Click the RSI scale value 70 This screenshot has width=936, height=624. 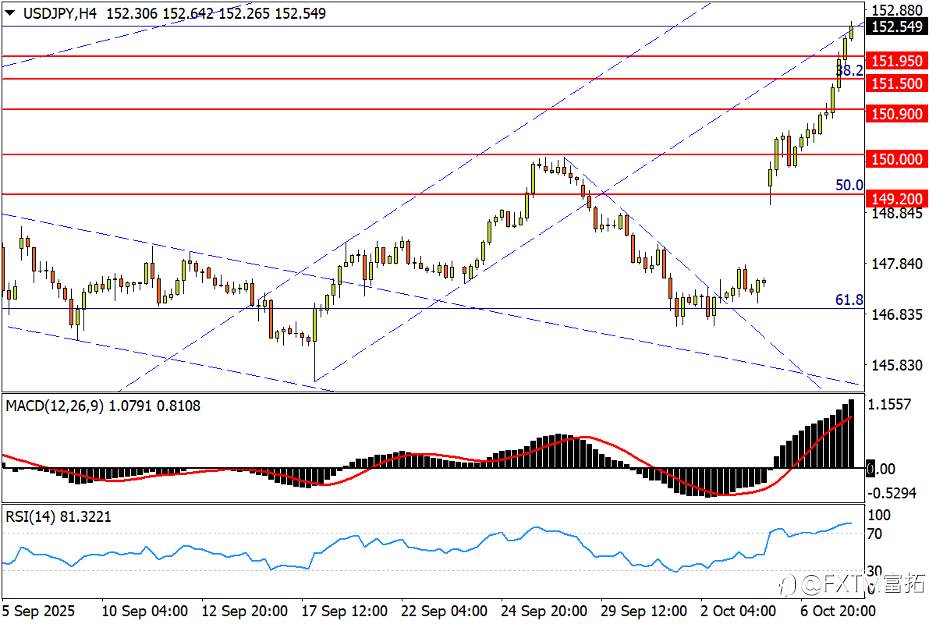pos(875,534)
